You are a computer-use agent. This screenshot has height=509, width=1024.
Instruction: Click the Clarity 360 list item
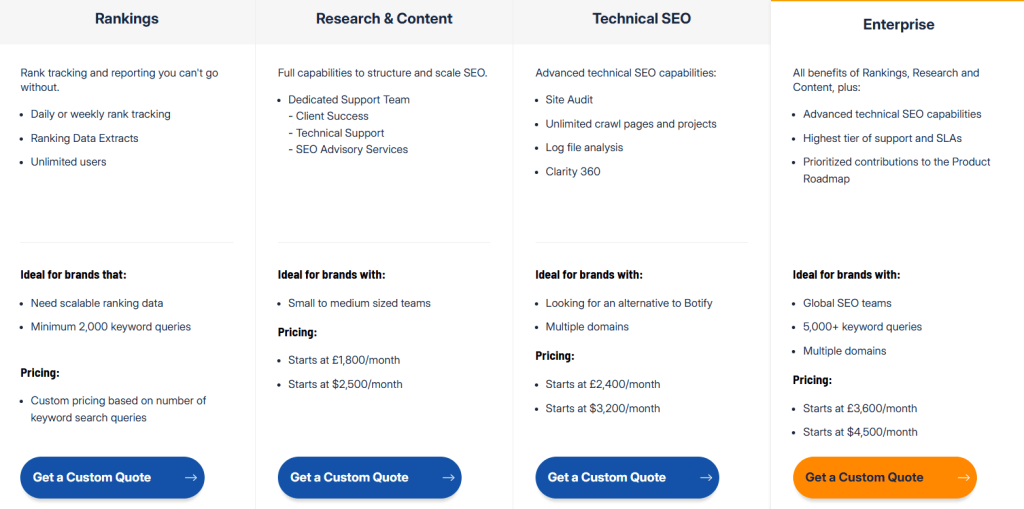[x=573, y=172]
